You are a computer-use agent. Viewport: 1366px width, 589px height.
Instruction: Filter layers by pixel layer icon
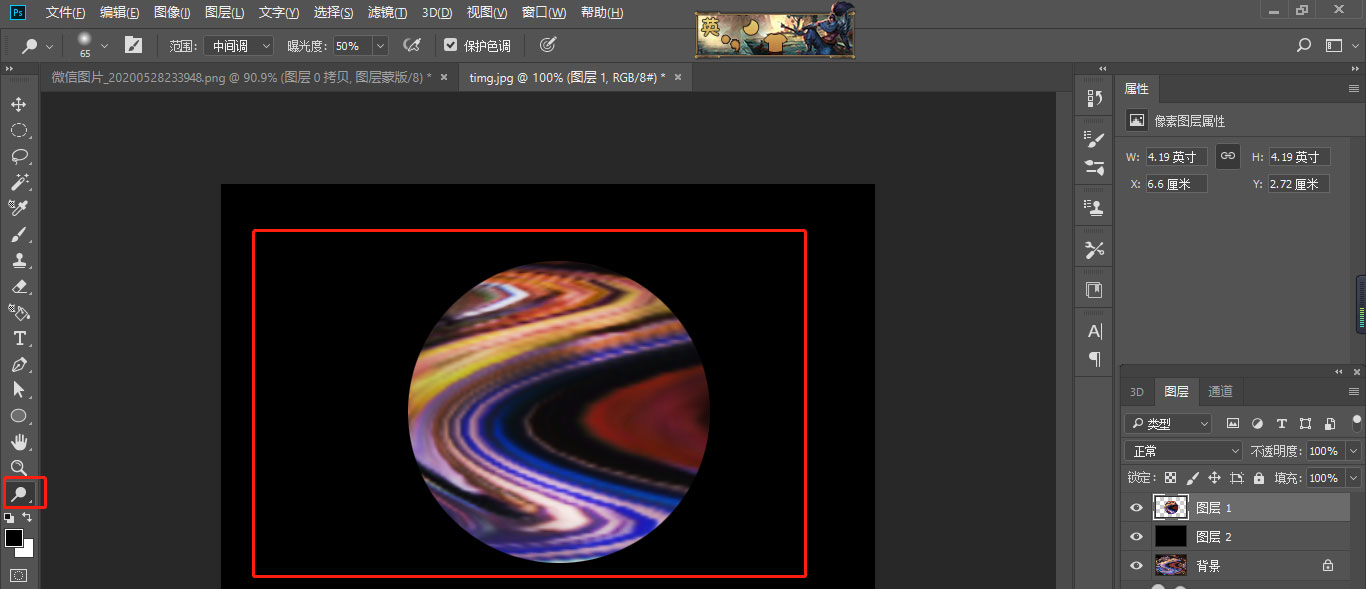coord(1233,423)
